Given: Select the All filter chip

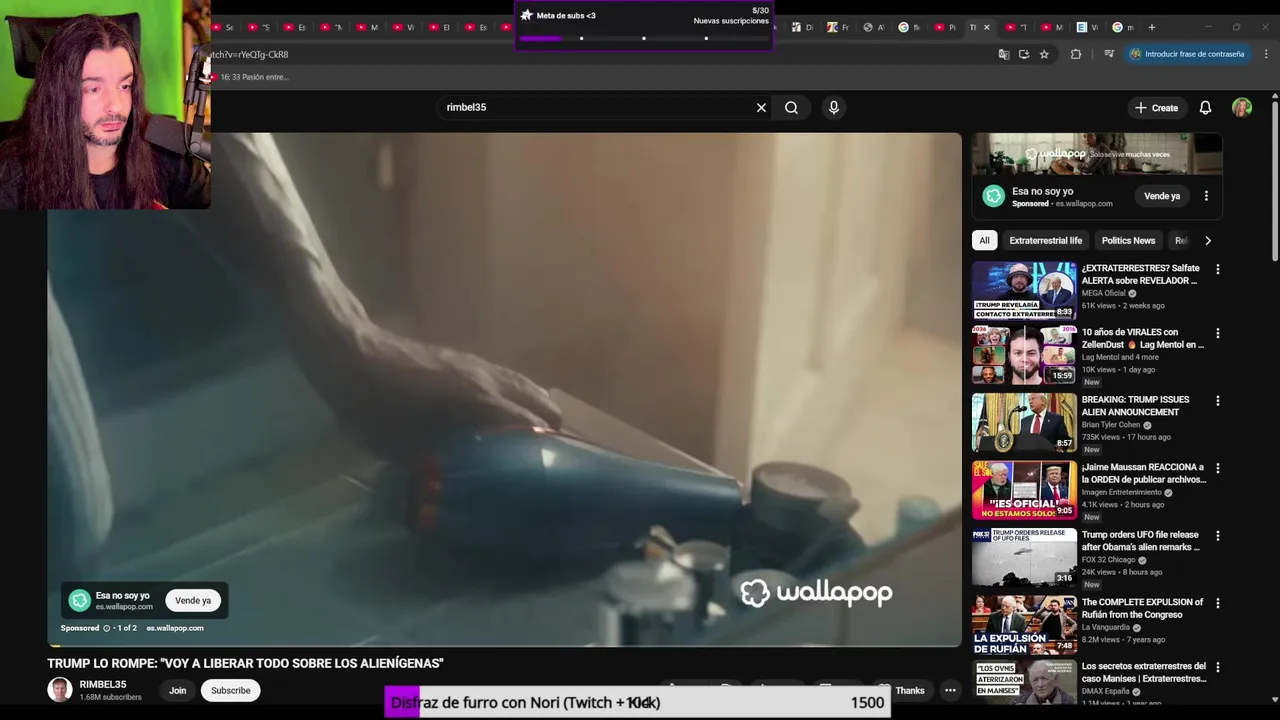Looking at the screenshot, I should click(984, 240).
